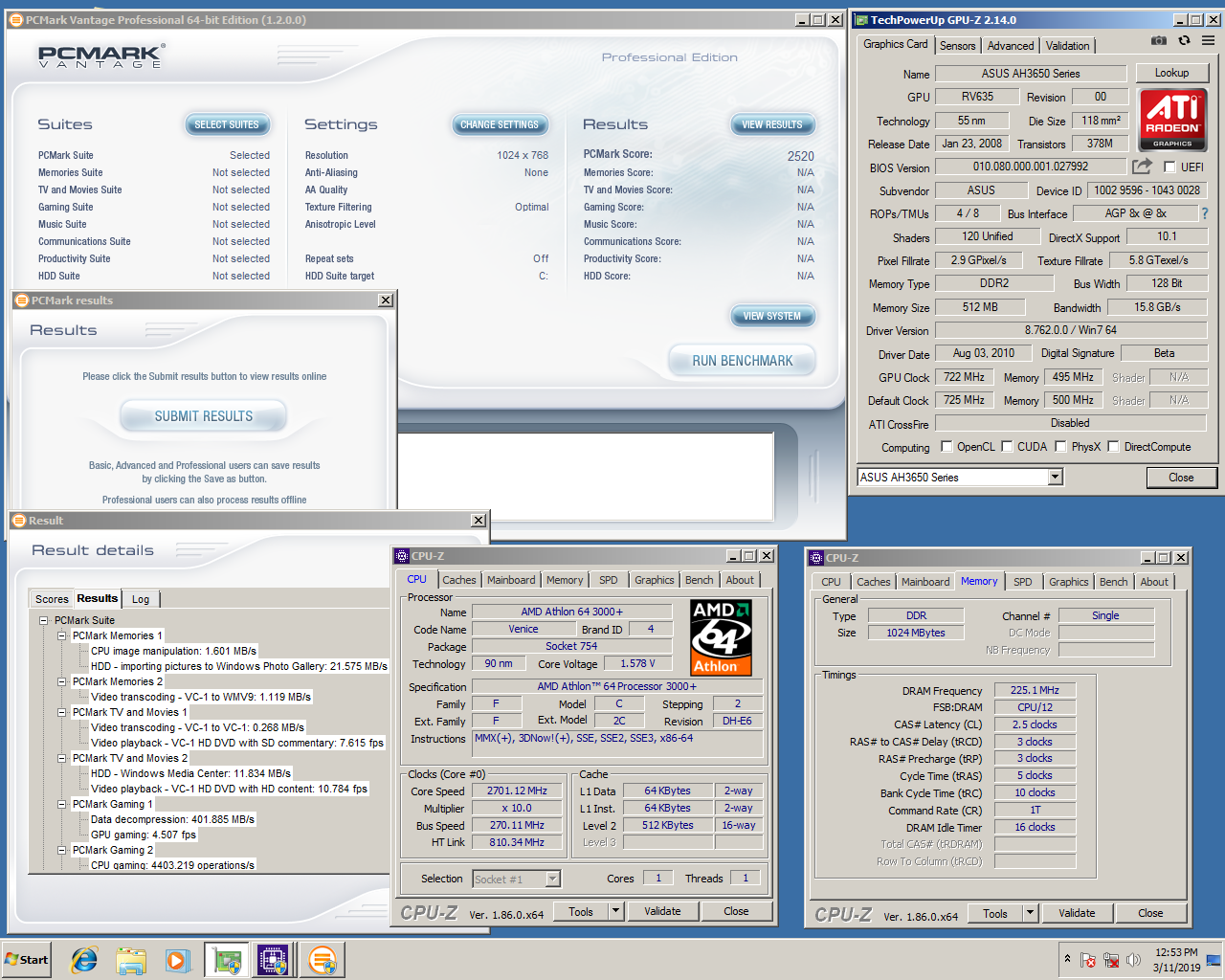
Task: Click the Action Center flag tray icon
Action: pyautogui.click(x=1087, y=960)
